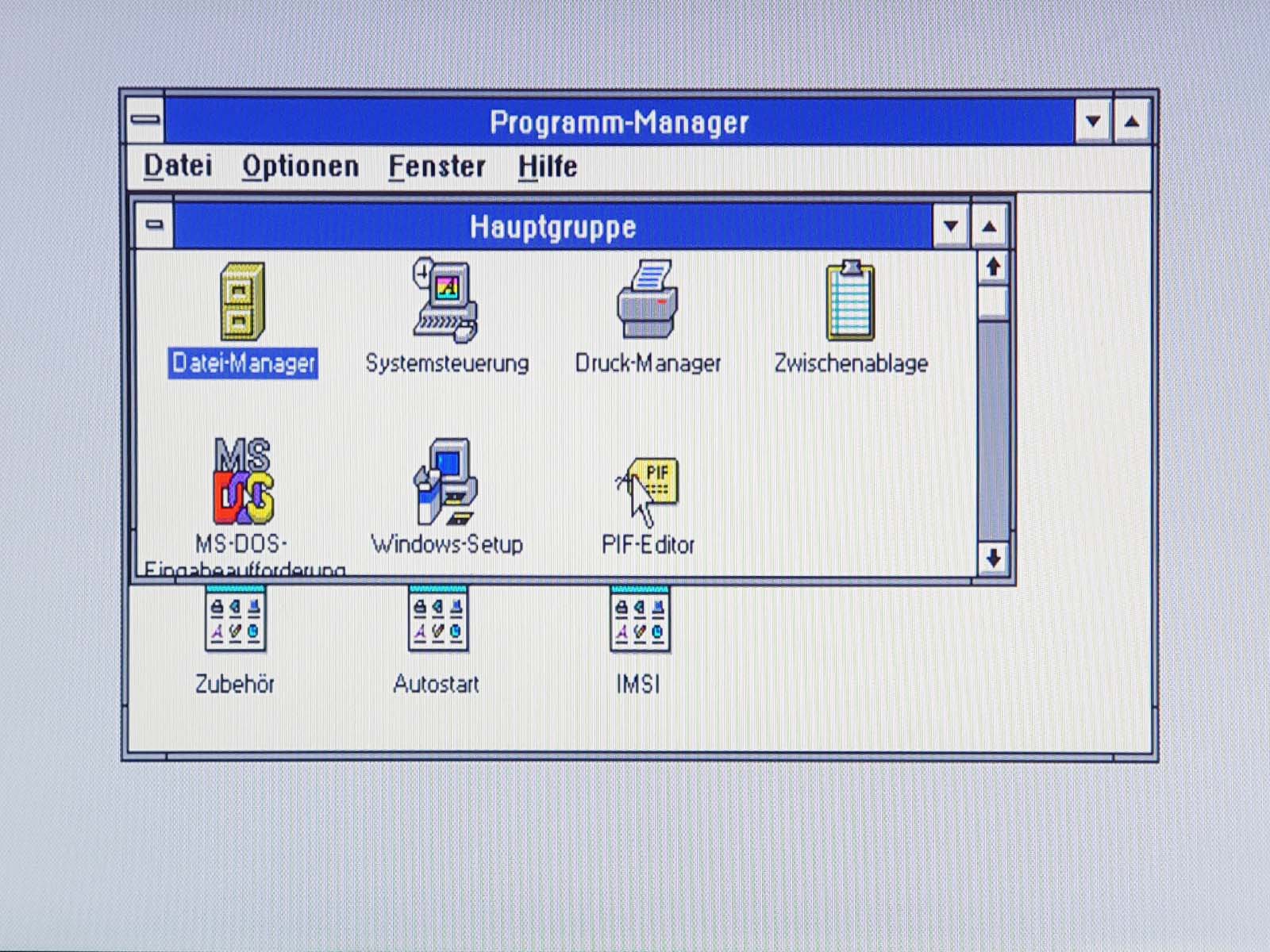Click the Hauptgruppe scrollbar down arrow
The width and height of the screenshot is (1270, 952).
pyautogui.click(x=993, y=559)
